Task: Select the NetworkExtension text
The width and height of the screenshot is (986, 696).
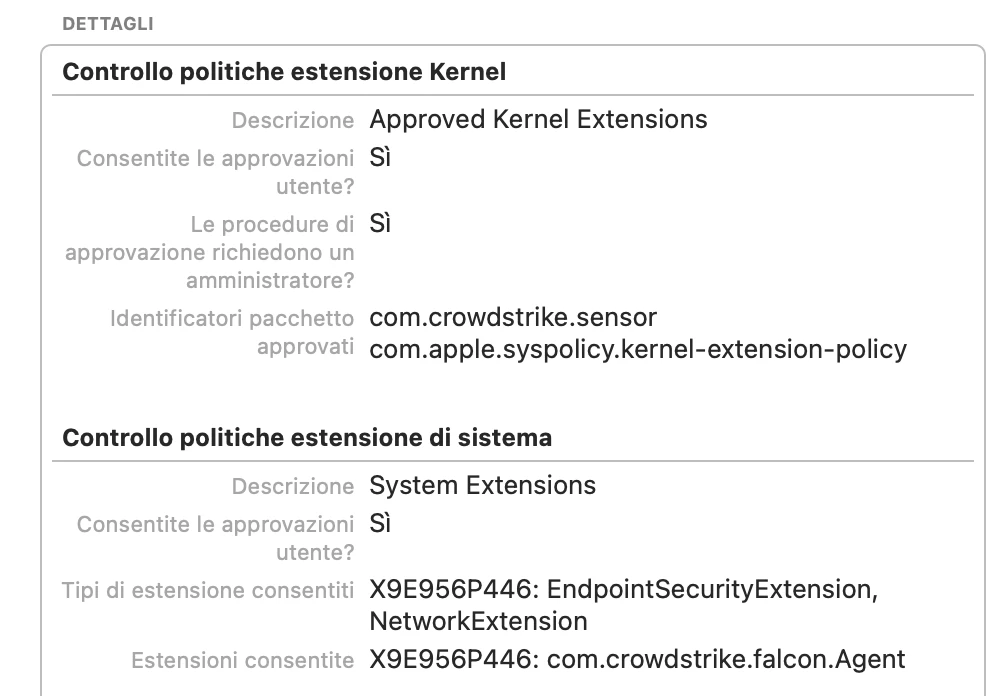Action: [478, 622]
